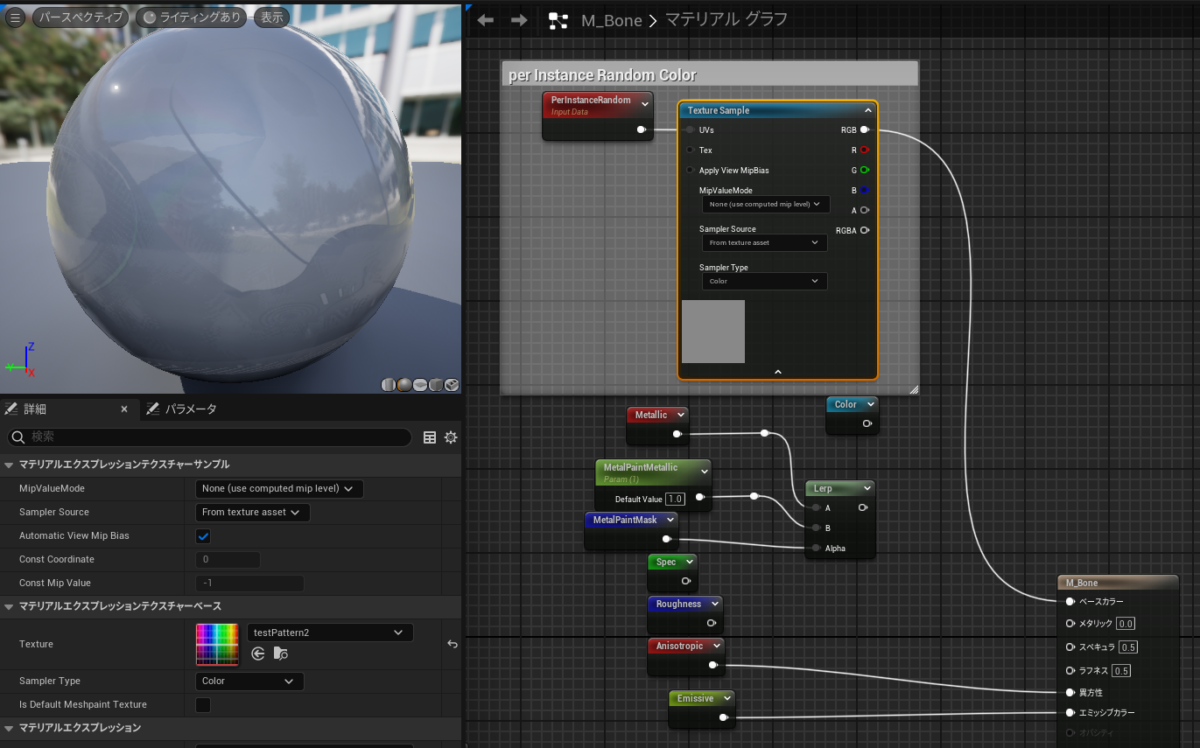Click the use-selected-asset arrow icon under Texture
Viewport: 1200px width, 748px height.
coord(258,652)
